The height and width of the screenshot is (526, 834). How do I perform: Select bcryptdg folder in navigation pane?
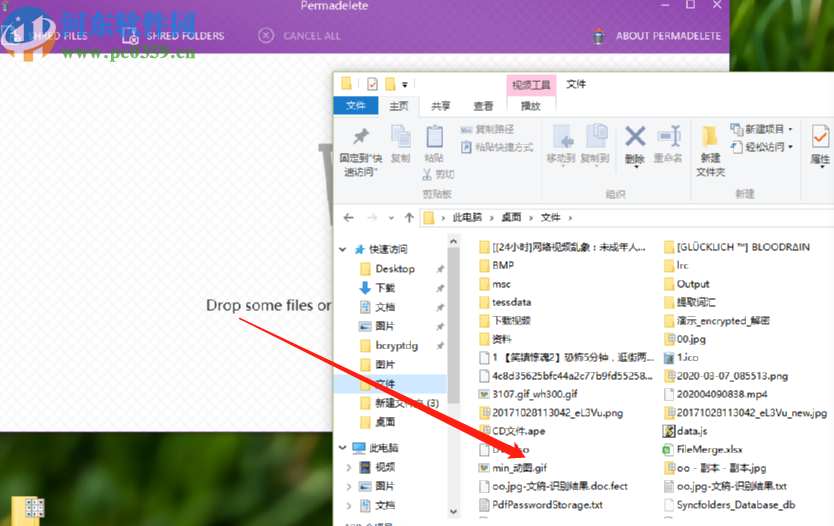click(396, 345)
